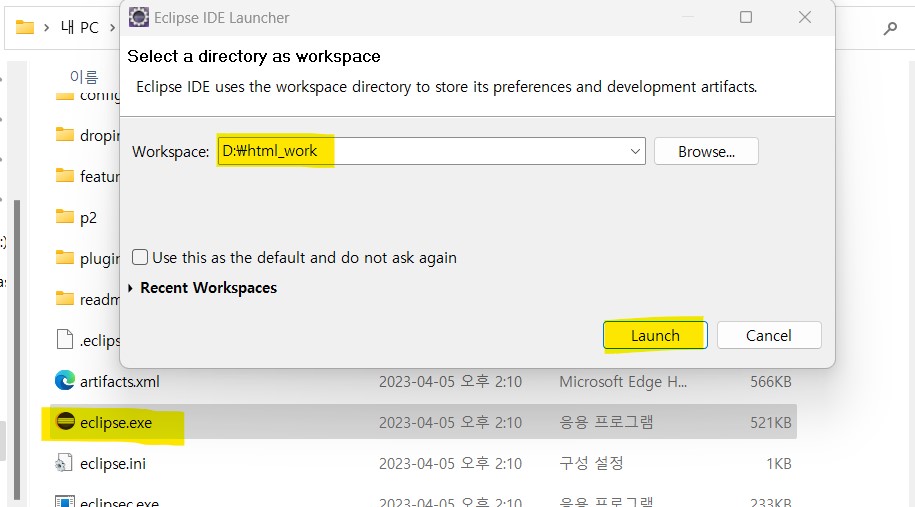Select the features folder icon
915x507 pixels.
coord(65,175)
